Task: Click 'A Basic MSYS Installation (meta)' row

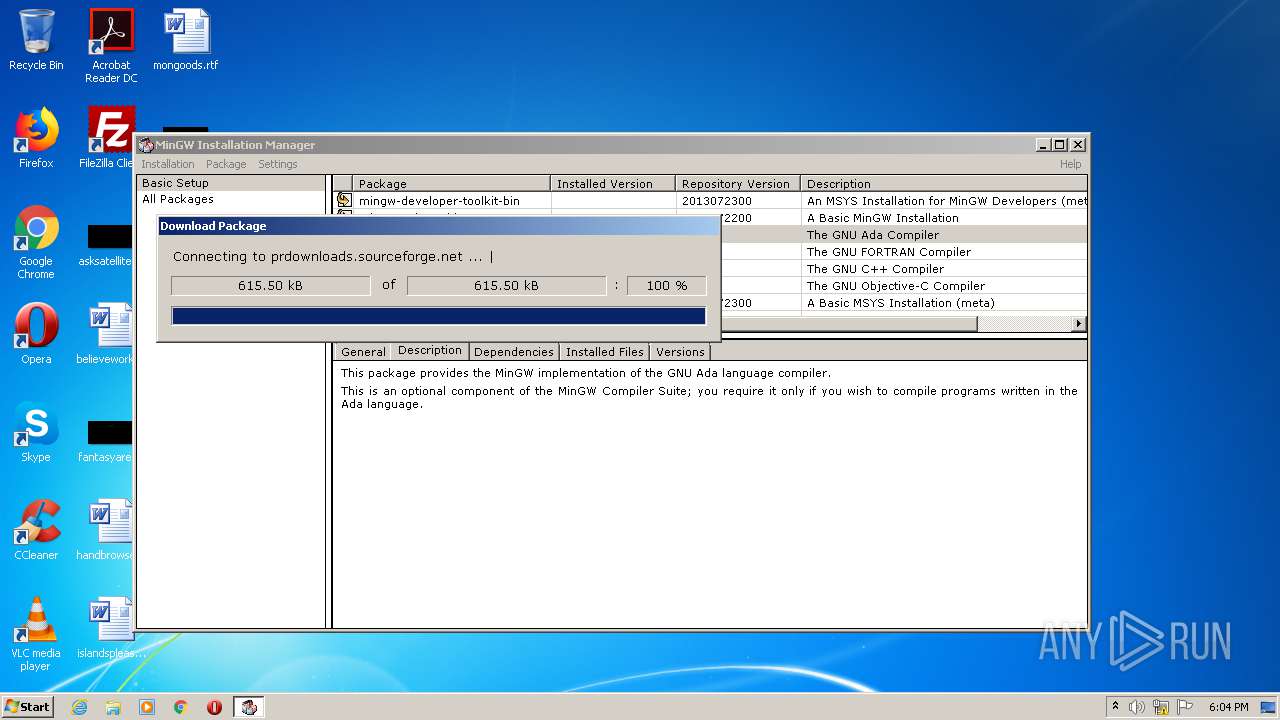Action: (901, 303)
